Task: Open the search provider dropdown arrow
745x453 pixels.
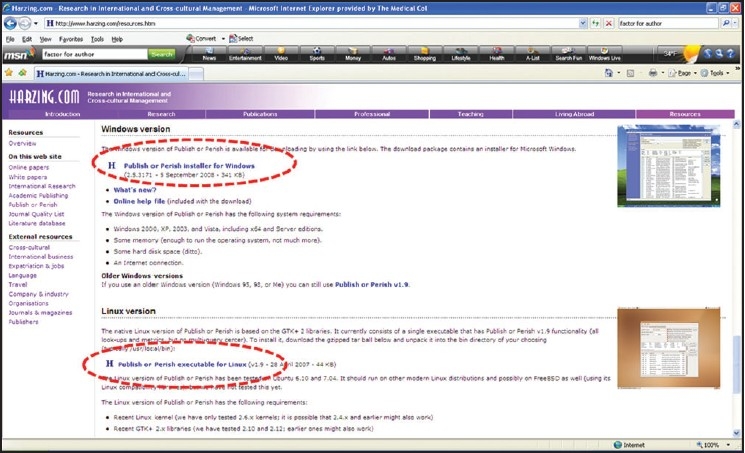Action: 736,23
